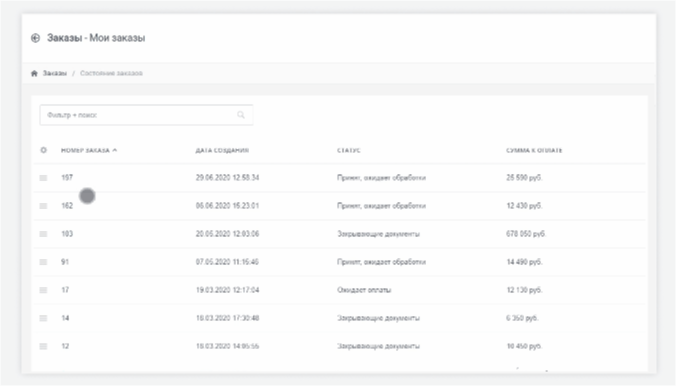Open row menu icon for order 103
The height and width of the screenshot is (386, 676).
(x=44, y=234)
